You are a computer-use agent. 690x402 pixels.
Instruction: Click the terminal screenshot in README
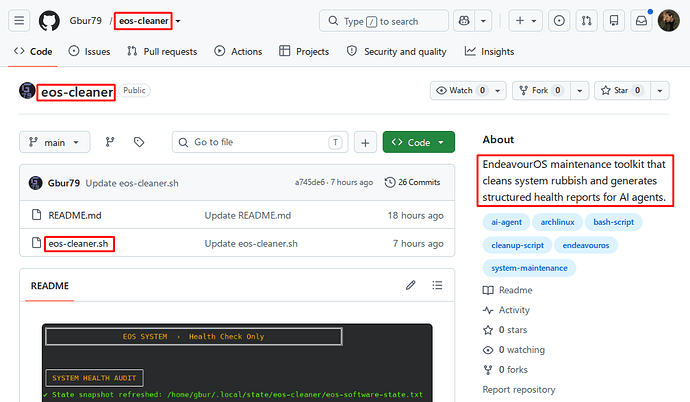pos(237,363)
